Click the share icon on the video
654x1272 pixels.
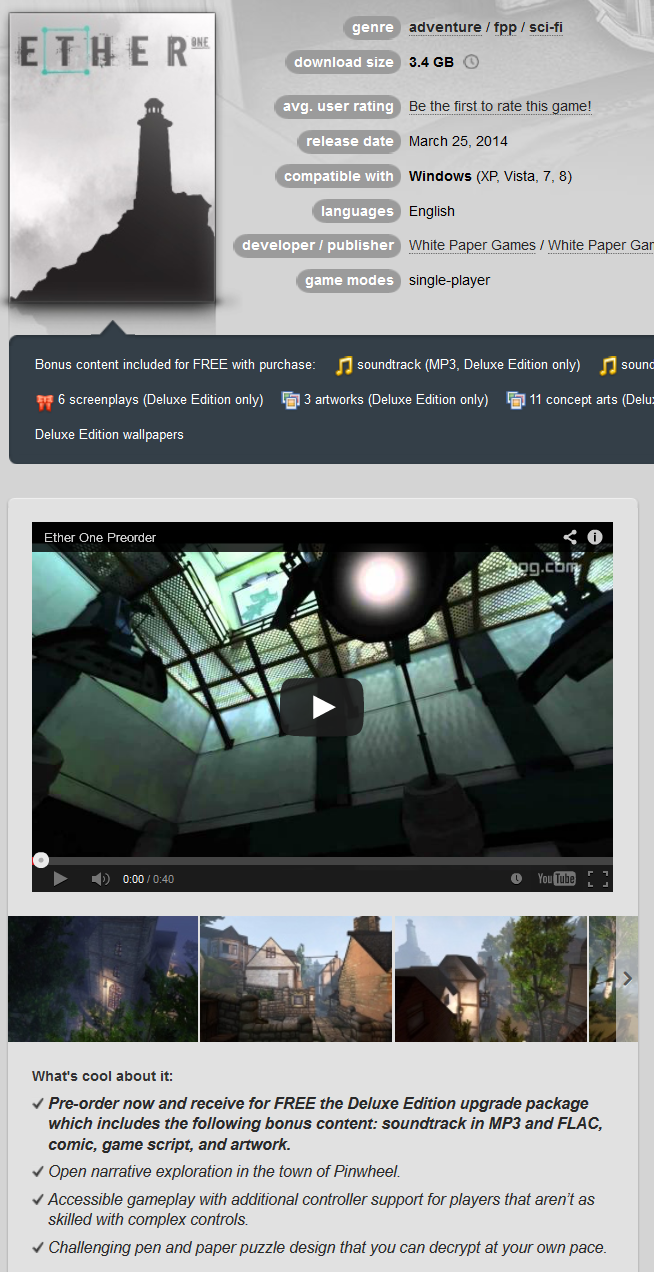570,537
